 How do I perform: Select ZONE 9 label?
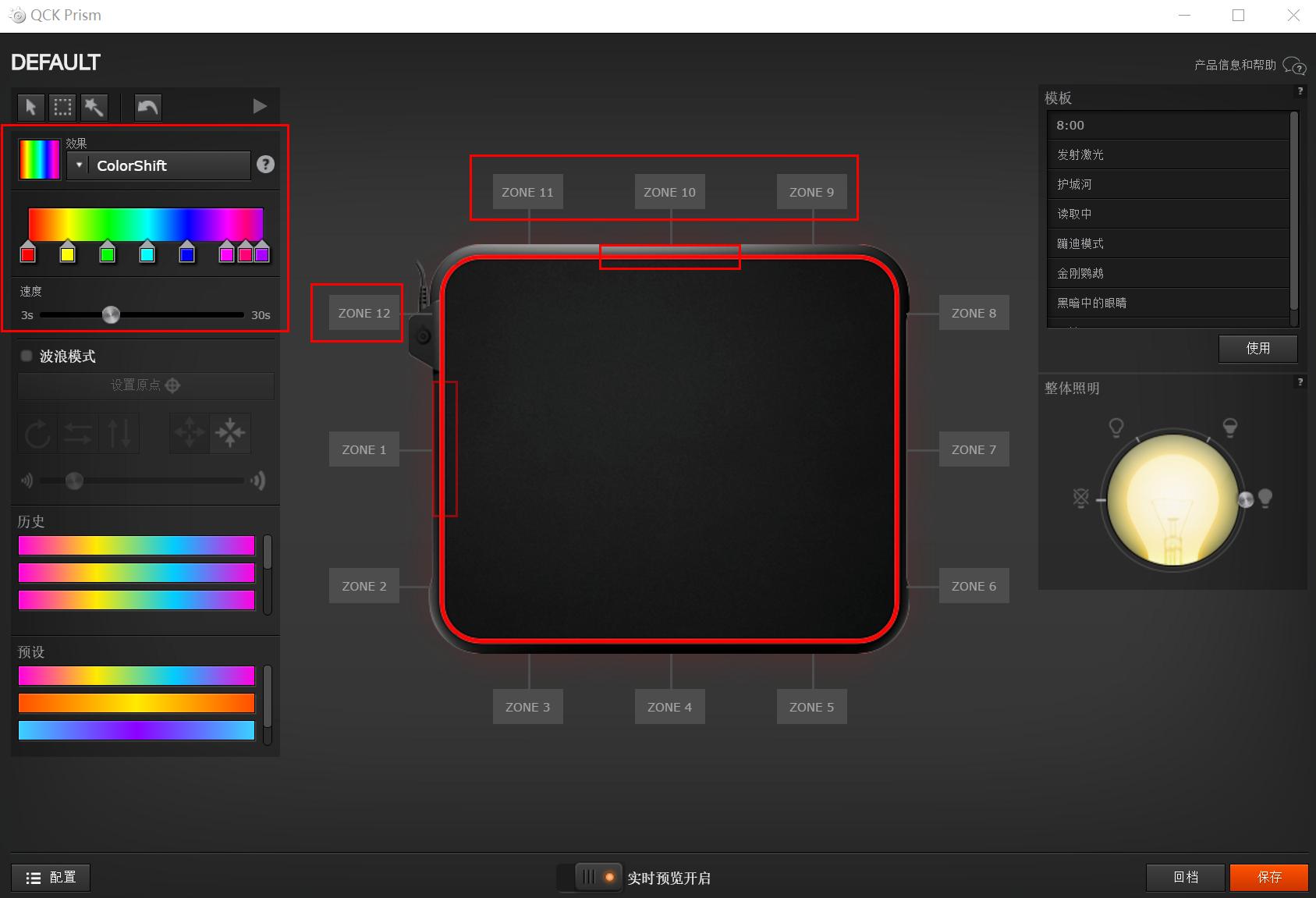pyautogui.click(x=812, y=192)
